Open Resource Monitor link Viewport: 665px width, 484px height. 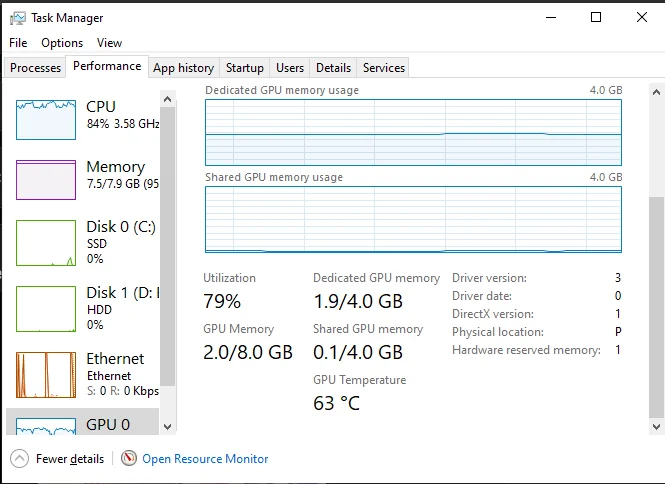click(205, 459)
